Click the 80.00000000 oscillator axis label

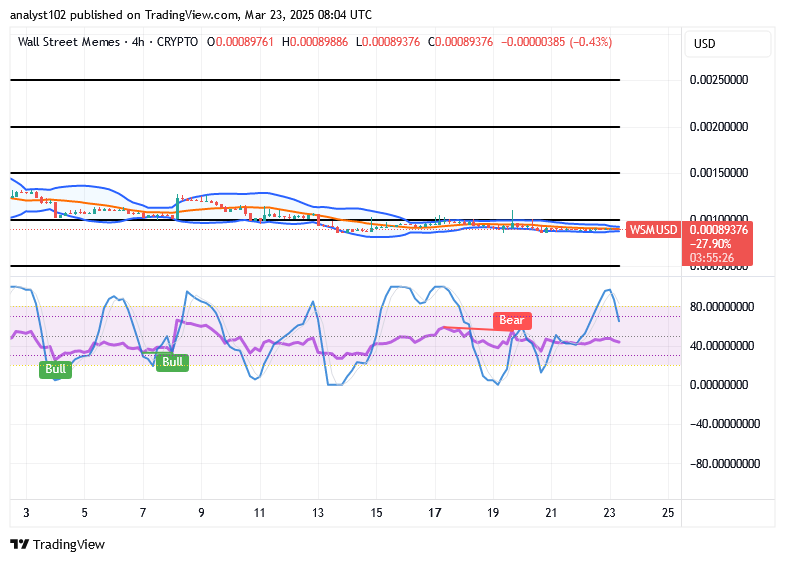722,306
